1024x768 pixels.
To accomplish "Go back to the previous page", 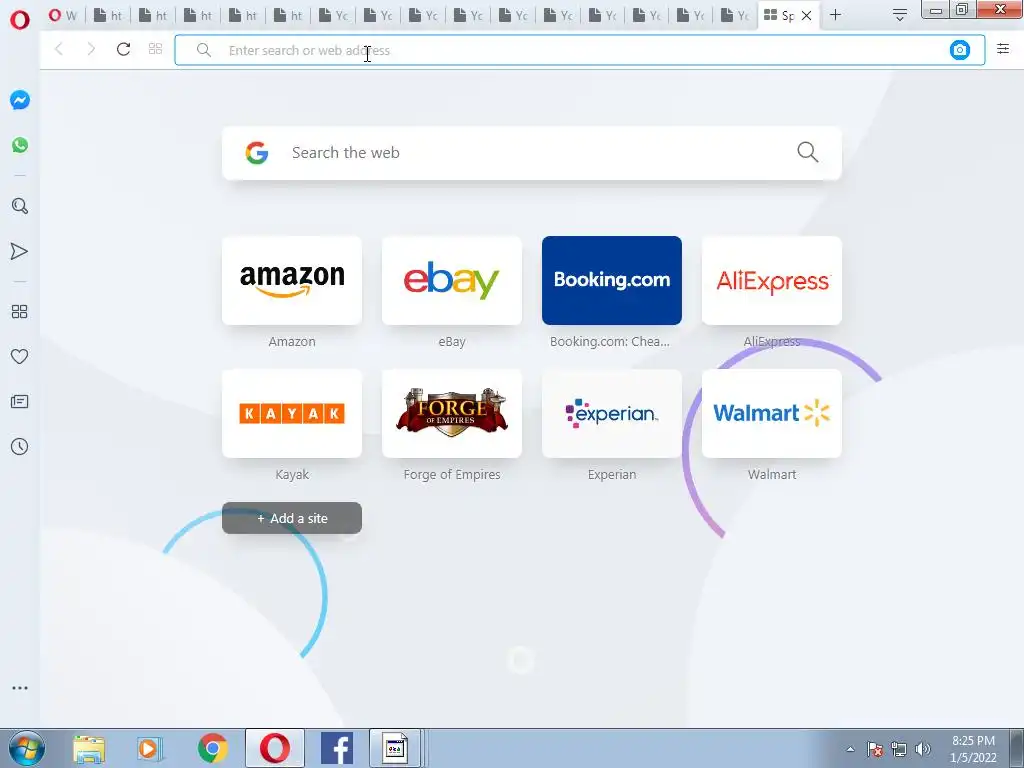I will click(x=59, y=49).
